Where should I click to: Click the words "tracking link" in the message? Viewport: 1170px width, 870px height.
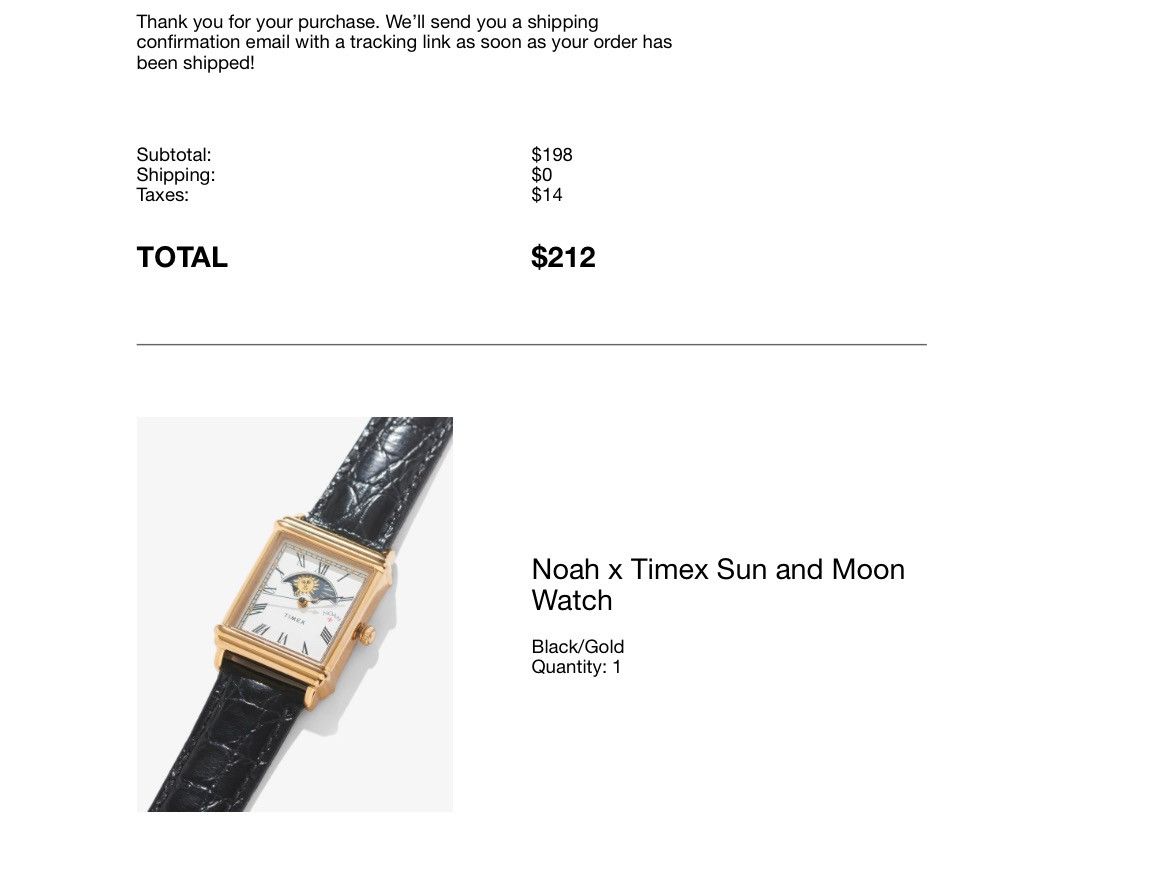coord(396,42)
